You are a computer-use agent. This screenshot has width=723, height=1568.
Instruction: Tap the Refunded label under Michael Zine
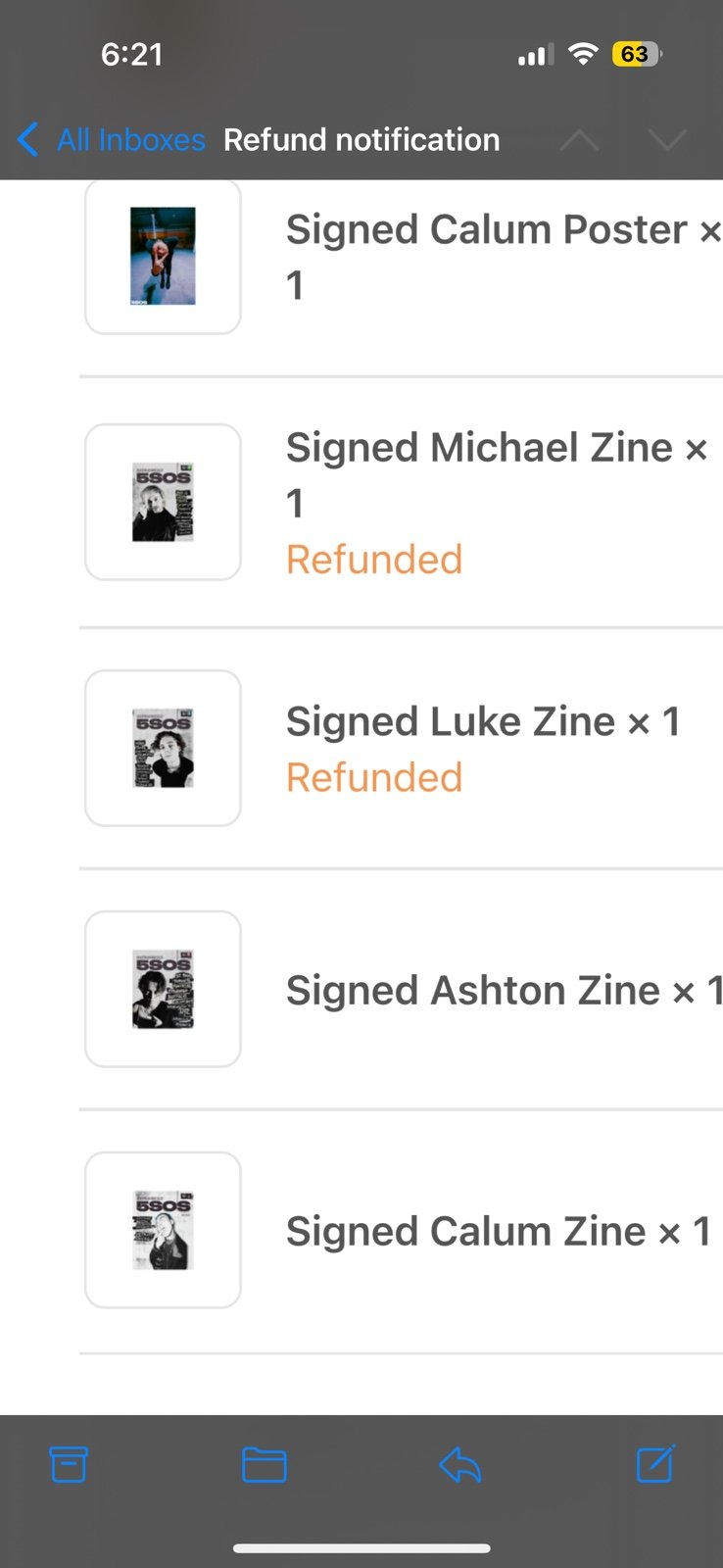[x=374, y=560]
